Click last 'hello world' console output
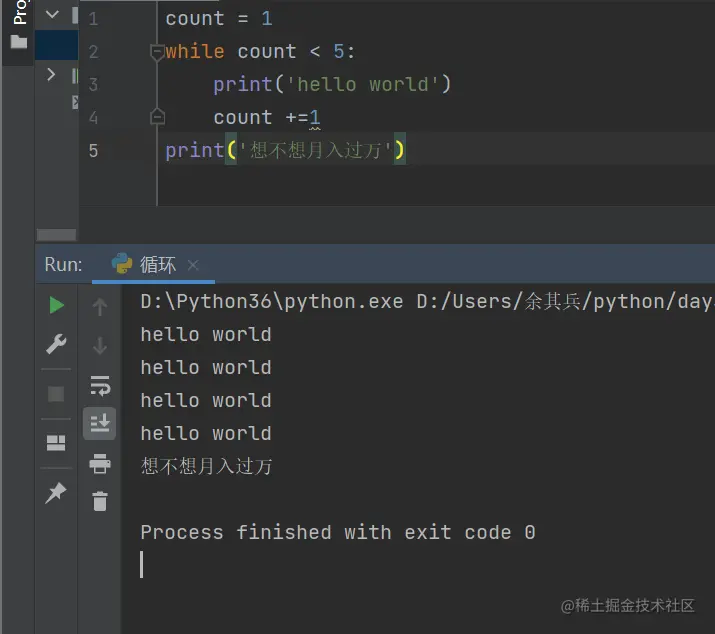The width and height of the screenshot is (715, 634). tap(206, 433)
